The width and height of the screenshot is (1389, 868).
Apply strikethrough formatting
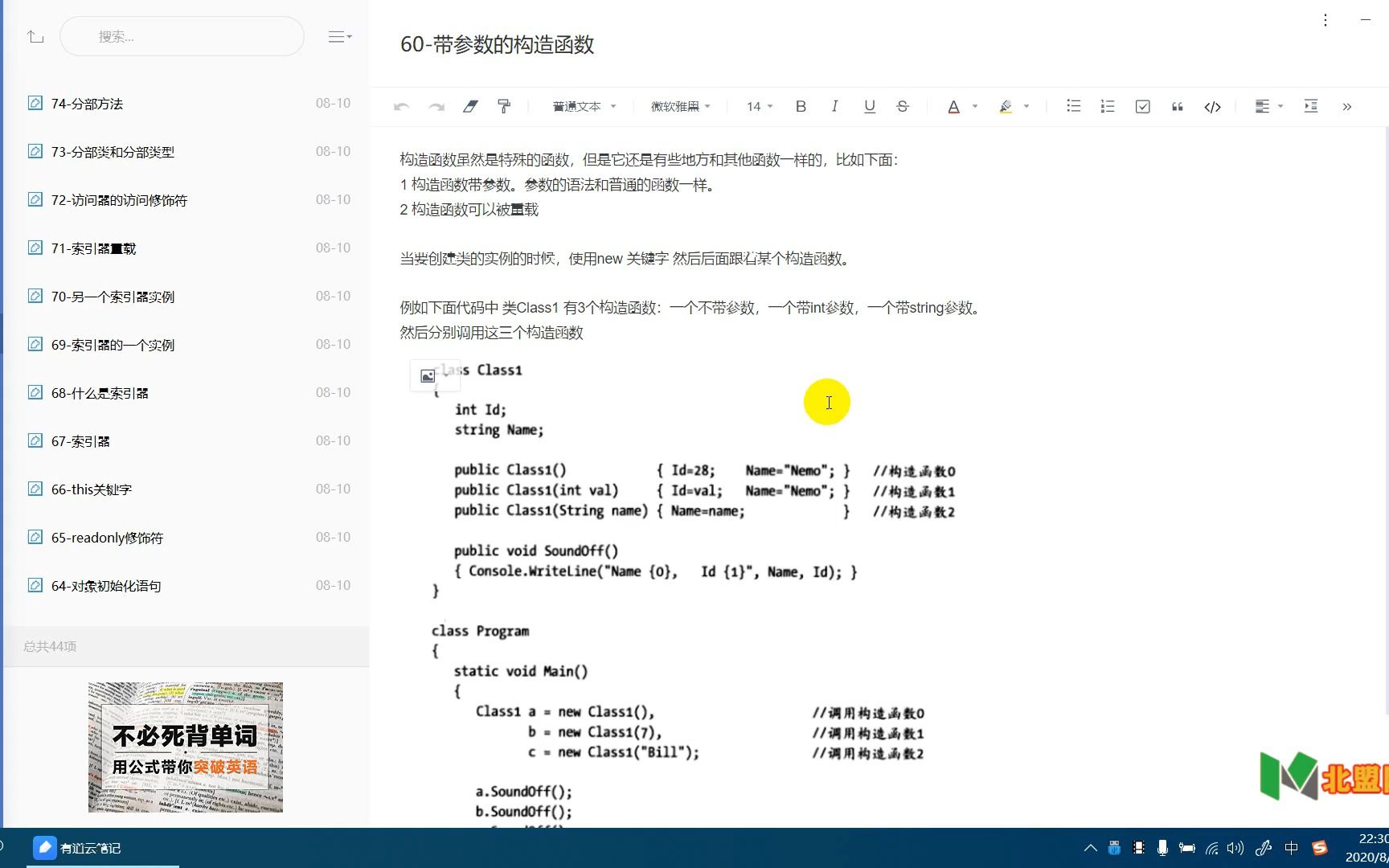pyautogui.click(x=903, y=105)
